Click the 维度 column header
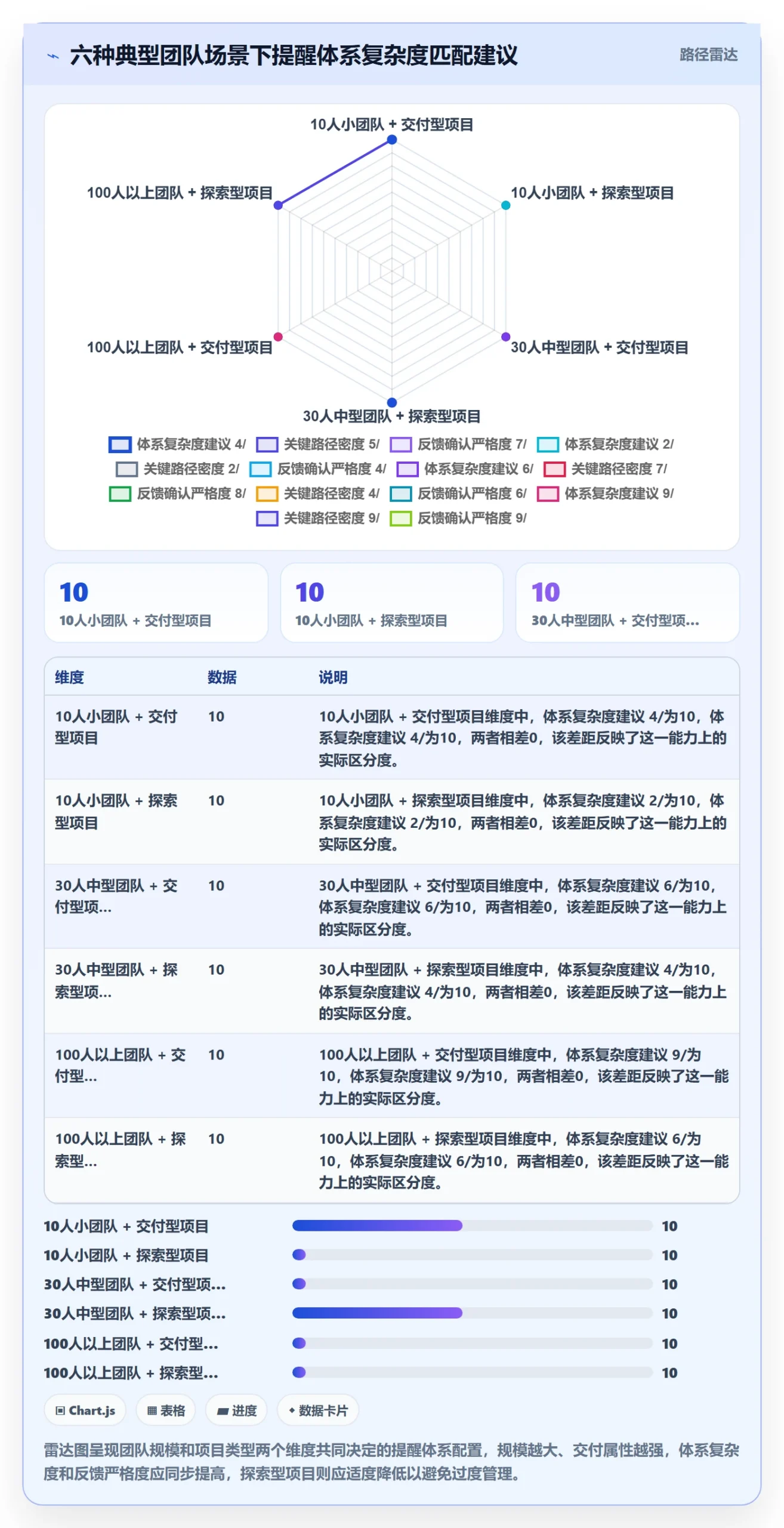 coord(69,677)
